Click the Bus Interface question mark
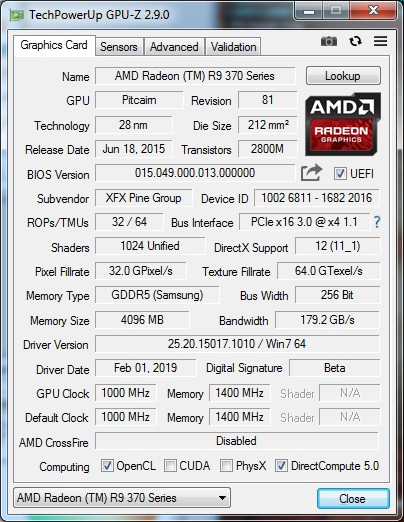Screen dimensions: 404x522 pyautogui.click(x=377, y=222)
